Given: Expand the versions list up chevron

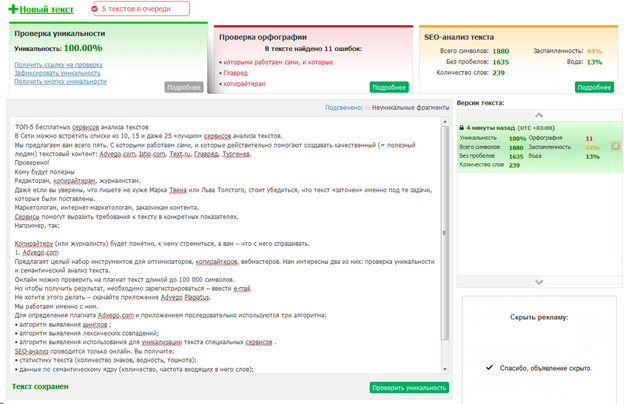Looking at the screenshot, I should pos(539,115).
